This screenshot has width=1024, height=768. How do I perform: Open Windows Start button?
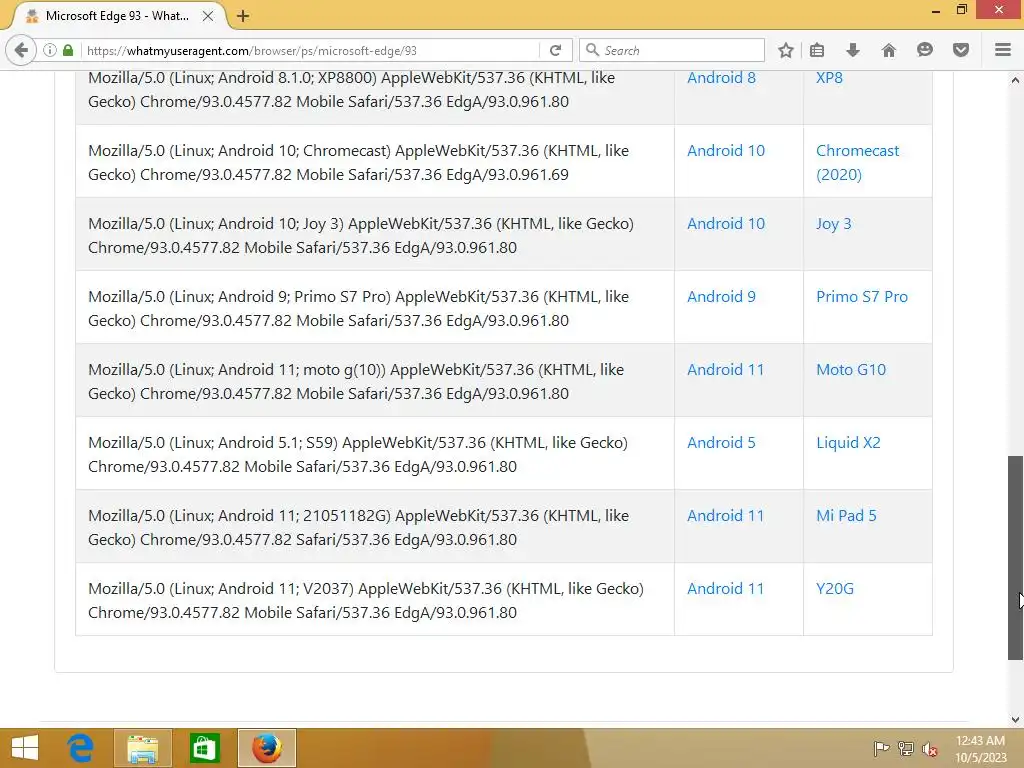tap(25, 748)
